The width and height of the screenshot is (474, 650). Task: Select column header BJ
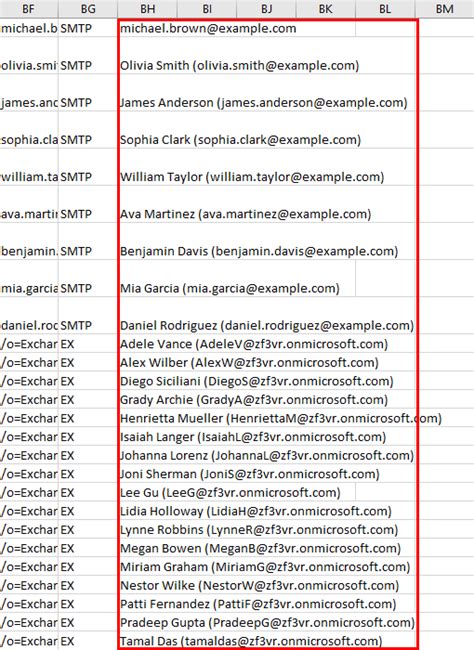(x=266, y=9)
